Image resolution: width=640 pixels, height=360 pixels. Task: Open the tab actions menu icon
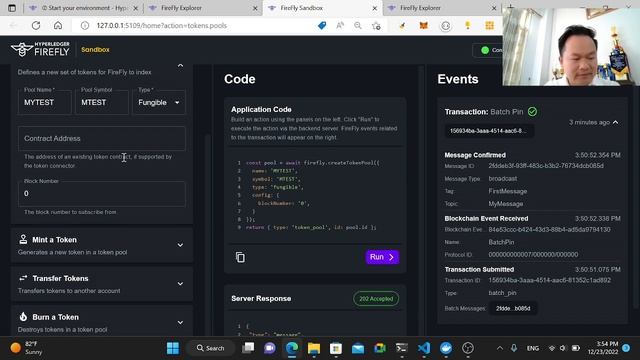12,8
